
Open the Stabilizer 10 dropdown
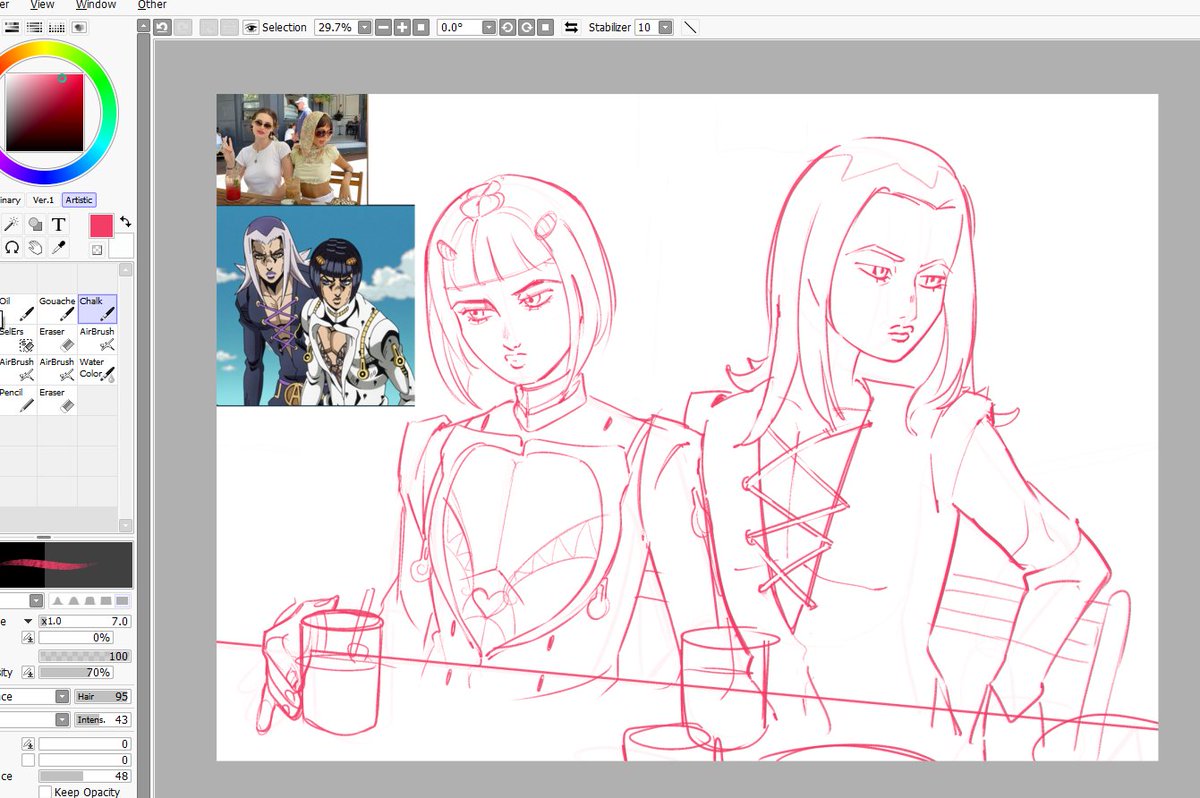coord(666,27)
